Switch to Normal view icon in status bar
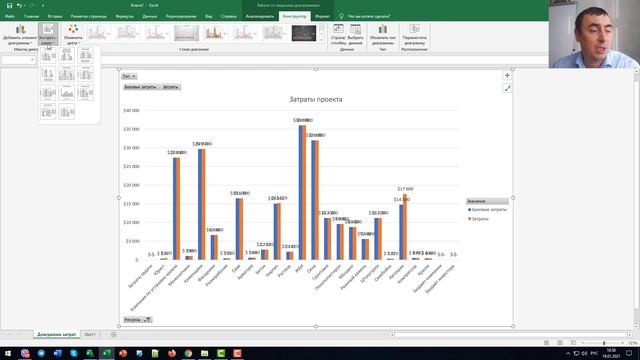The width and height of the screenshot is (640, 360). (547, 343)
